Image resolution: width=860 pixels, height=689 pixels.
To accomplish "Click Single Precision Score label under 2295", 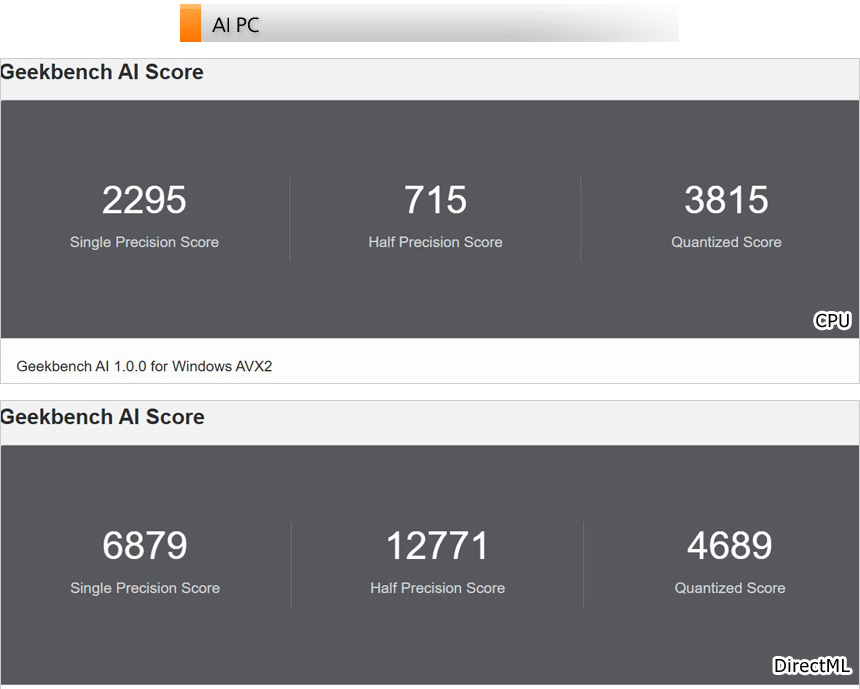I will click(x=144, y=242).
